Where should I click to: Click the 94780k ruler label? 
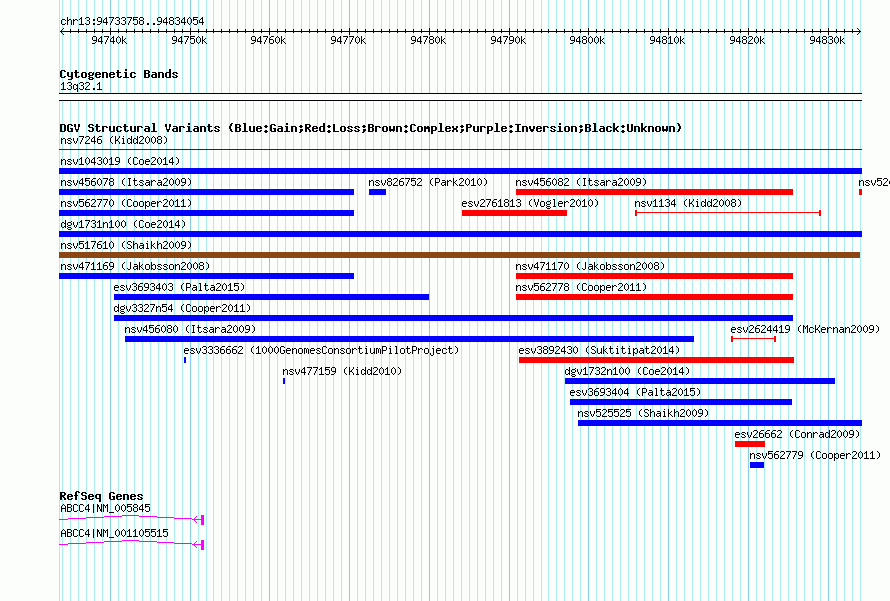[x=429, y=40]
